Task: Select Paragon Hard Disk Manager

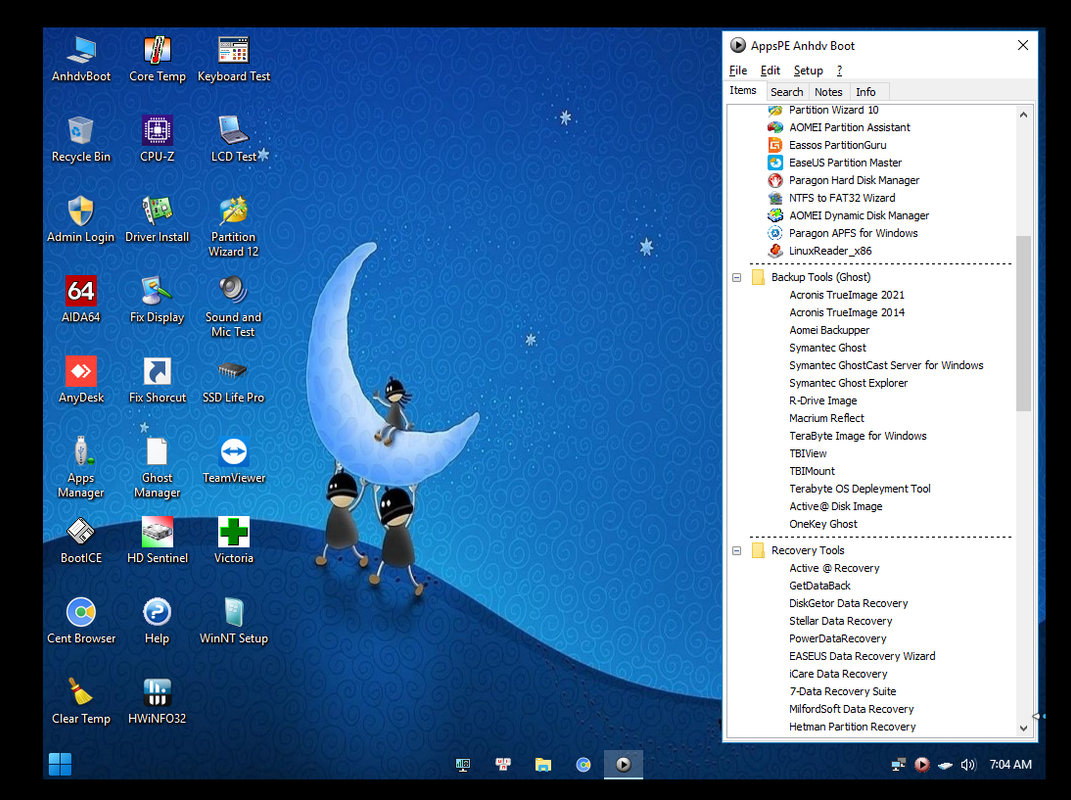Action: click(854, 180)
